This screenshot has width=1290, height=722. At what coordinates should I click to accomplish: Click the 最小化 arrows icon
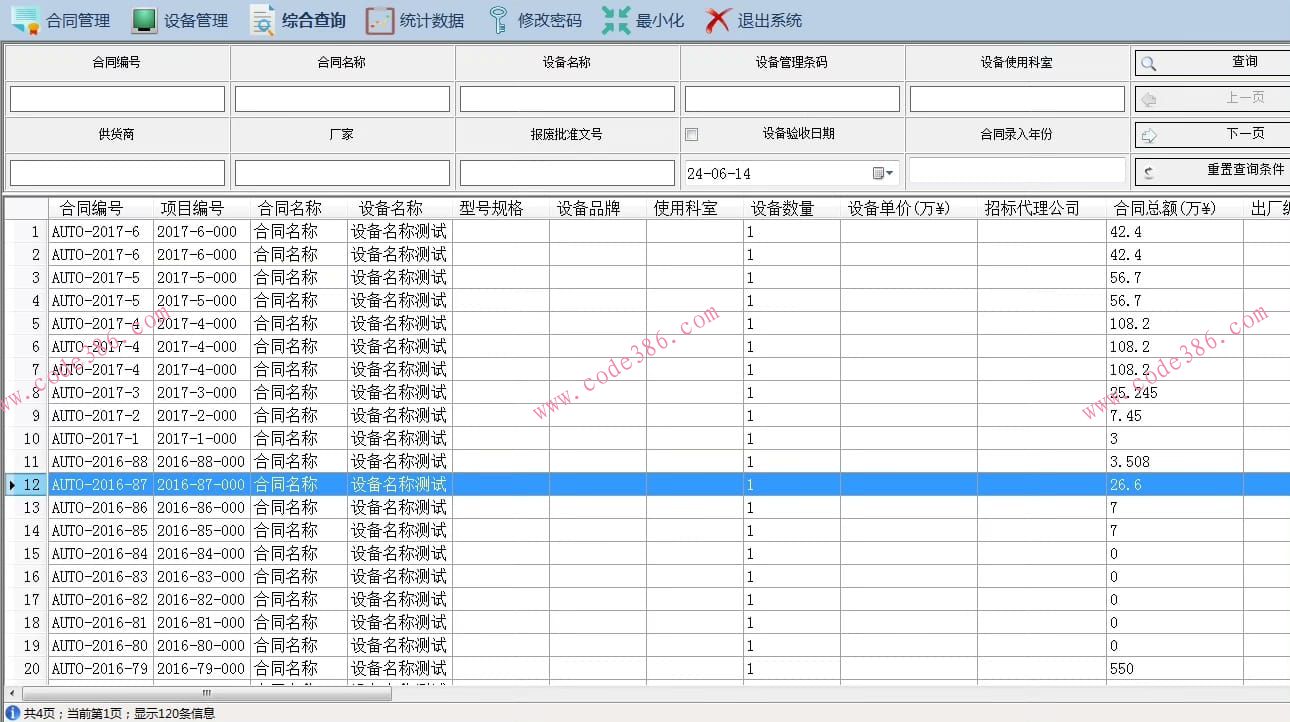(616, 20)
